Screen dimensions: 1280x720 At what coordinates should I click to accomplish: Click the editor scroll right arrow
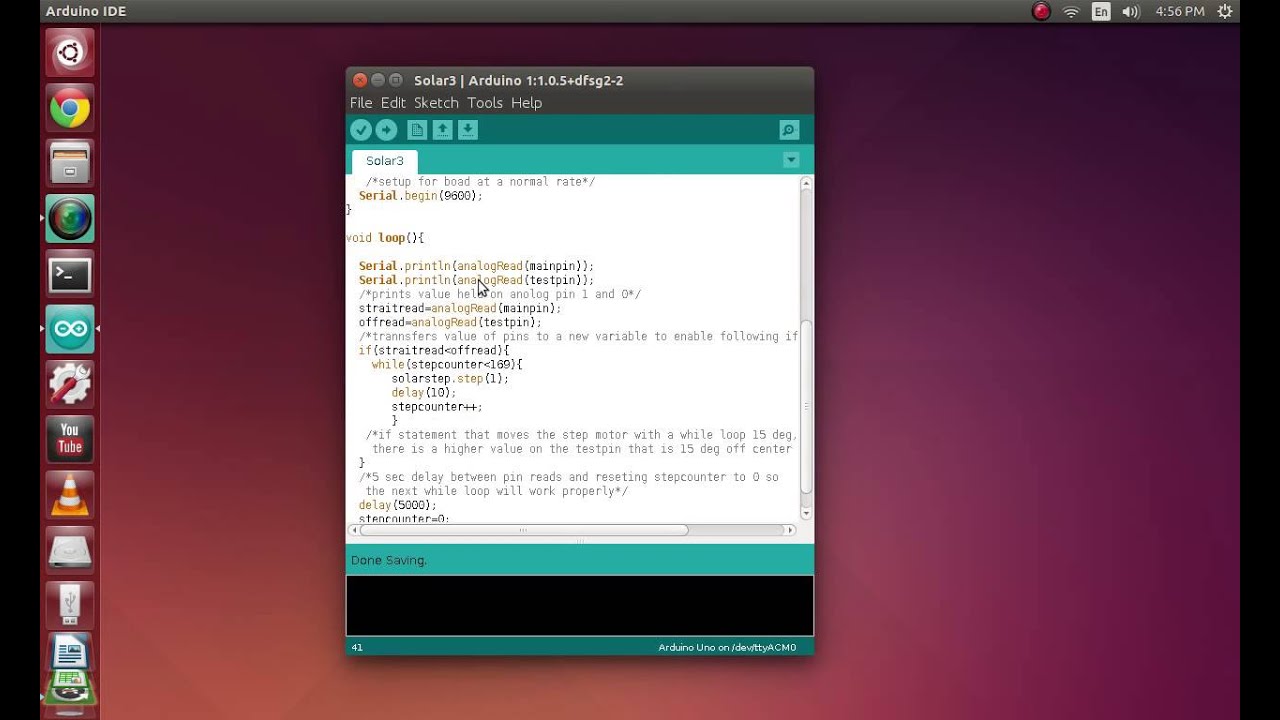[790, 530]
